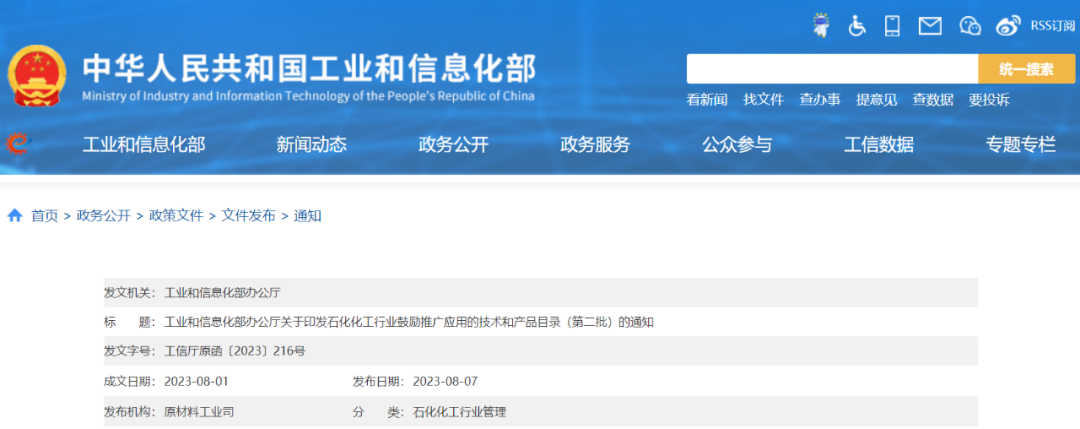Click the RSS订阅 link

tap(1052, 26)
